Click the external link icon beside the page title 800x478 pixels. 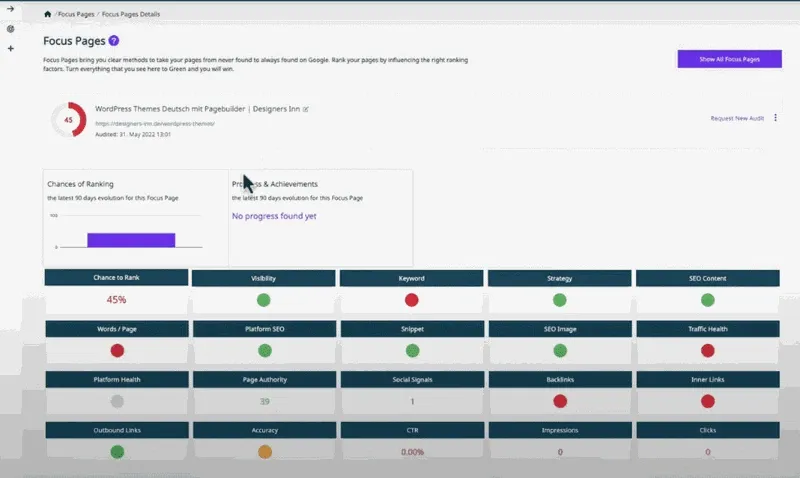point(306,109)
